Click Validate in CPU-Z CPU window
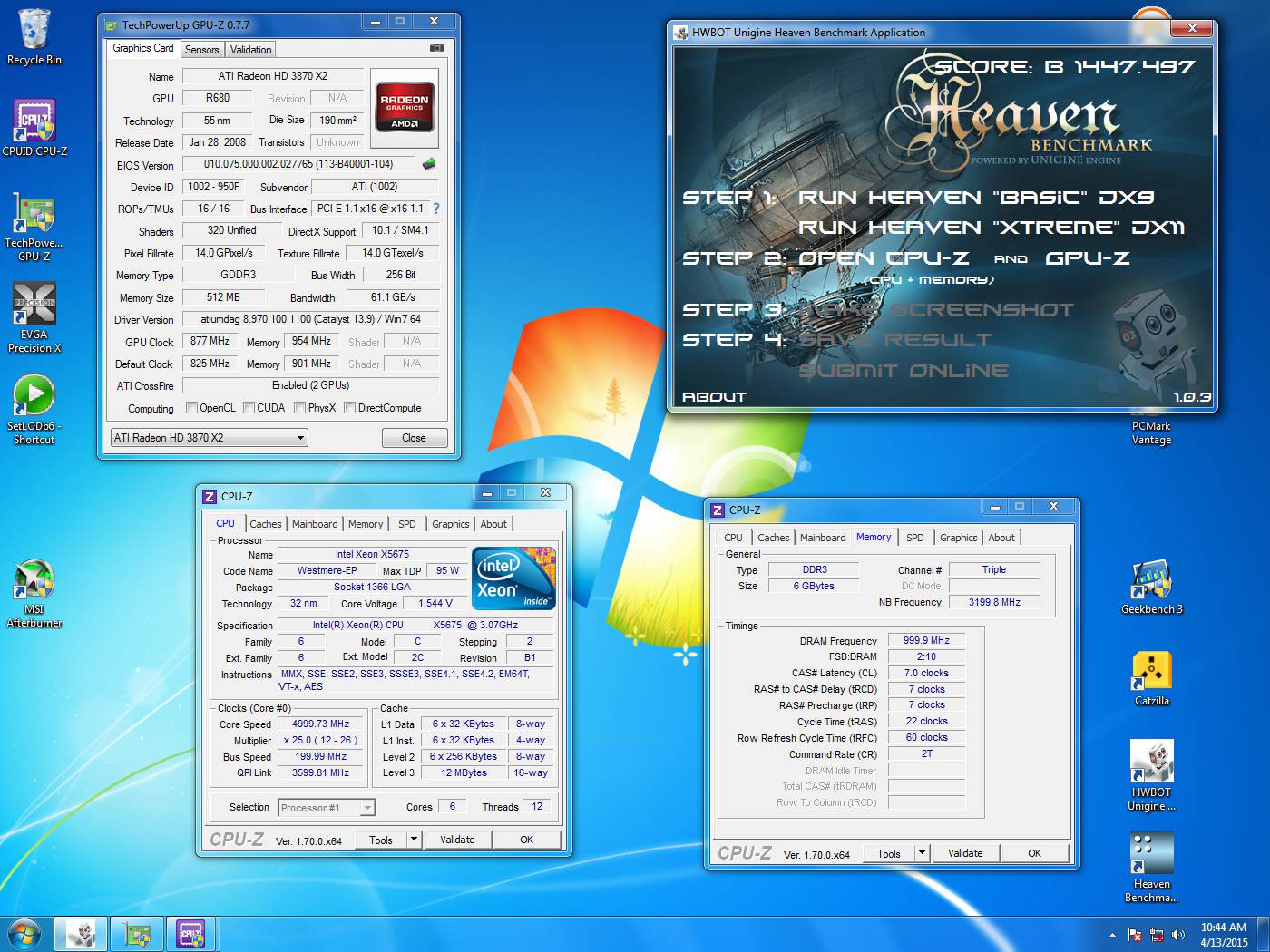 point(457,840)
